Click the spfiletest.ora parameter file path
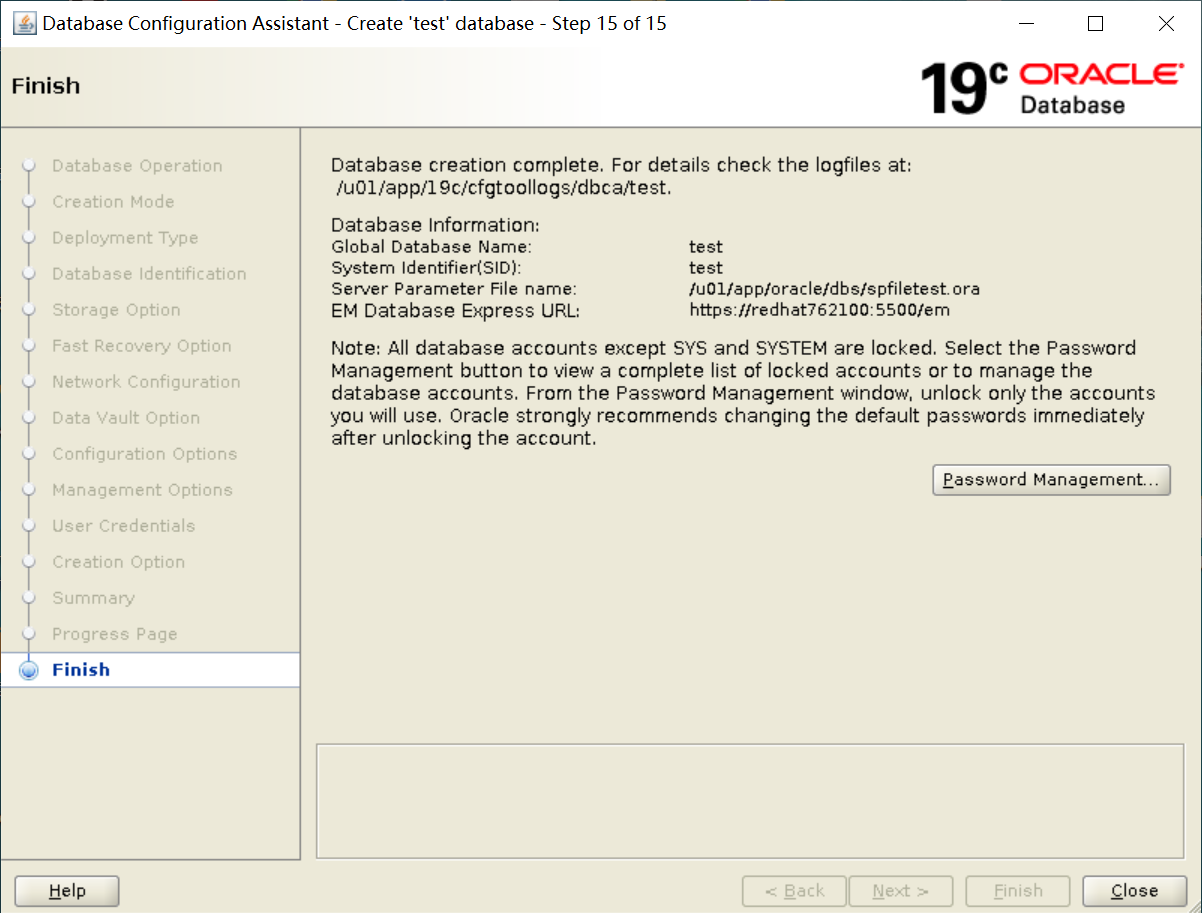This screenshot has width=1202, height=913. click(x=834, y=289)
